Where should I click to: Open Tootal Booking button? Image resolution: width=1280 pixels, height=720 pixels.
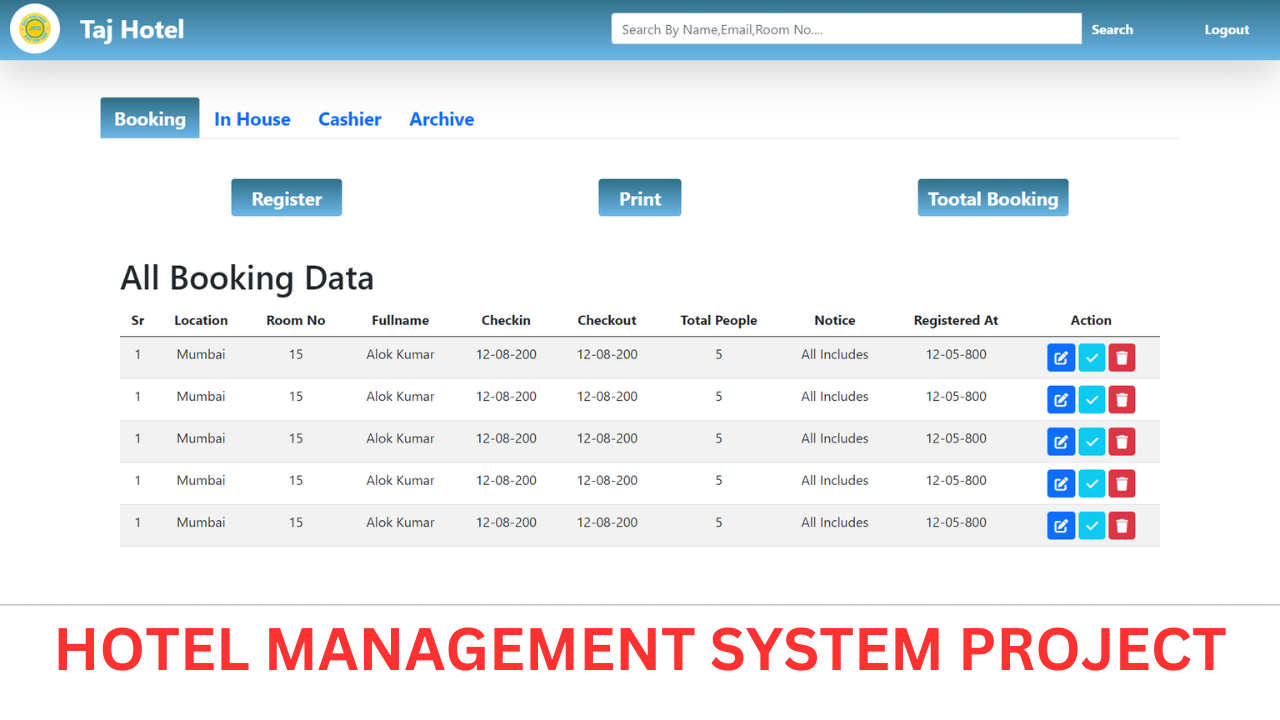(993, 198)
